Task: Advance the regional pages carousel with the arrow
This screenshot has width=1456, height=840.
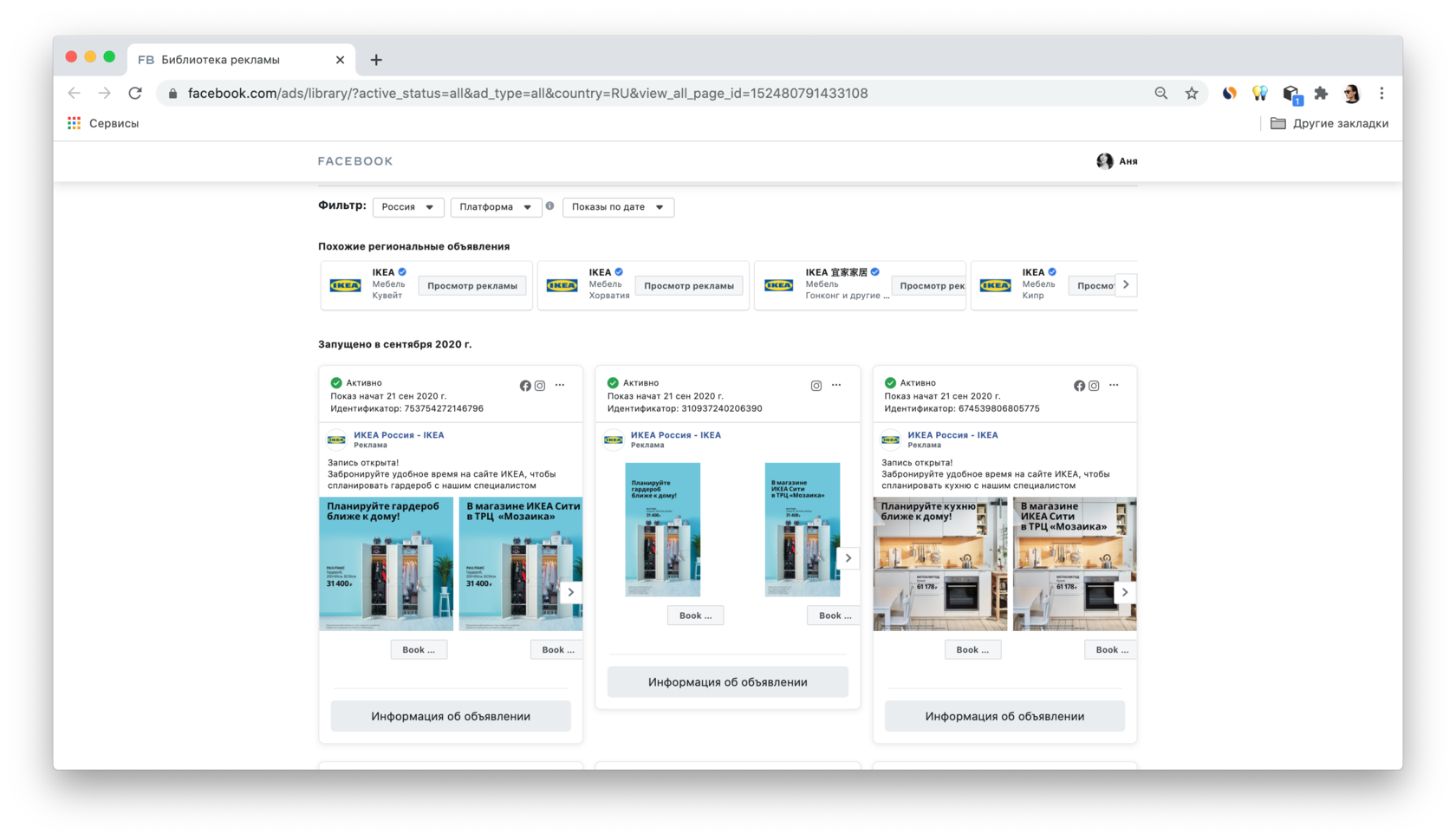Action: (x=1126, y=284)
